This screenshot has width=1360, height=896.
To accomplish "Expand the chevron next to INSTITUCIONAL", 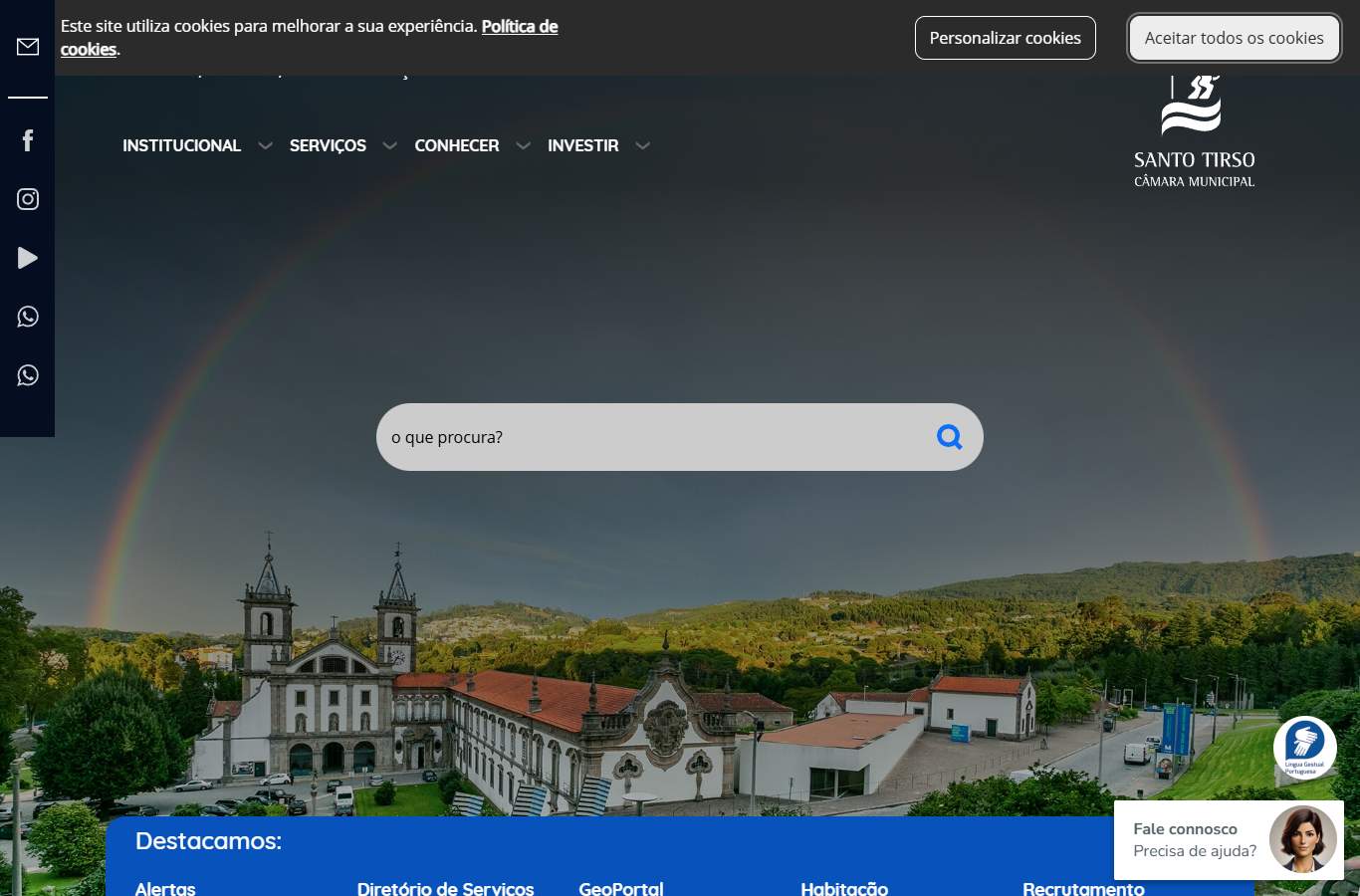I will 265,145.
